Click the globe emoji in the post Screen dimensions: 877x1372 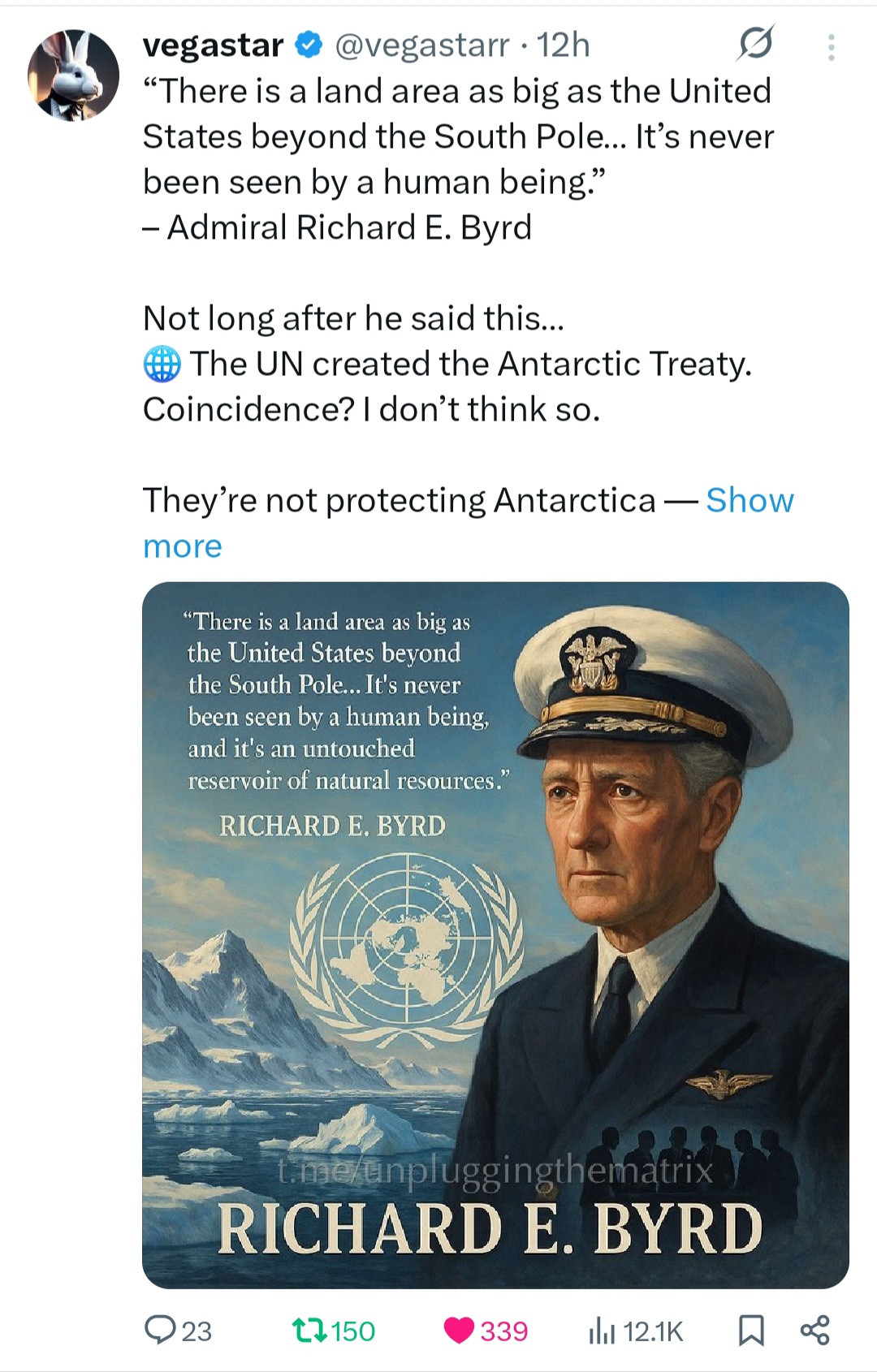coord(162,364)
